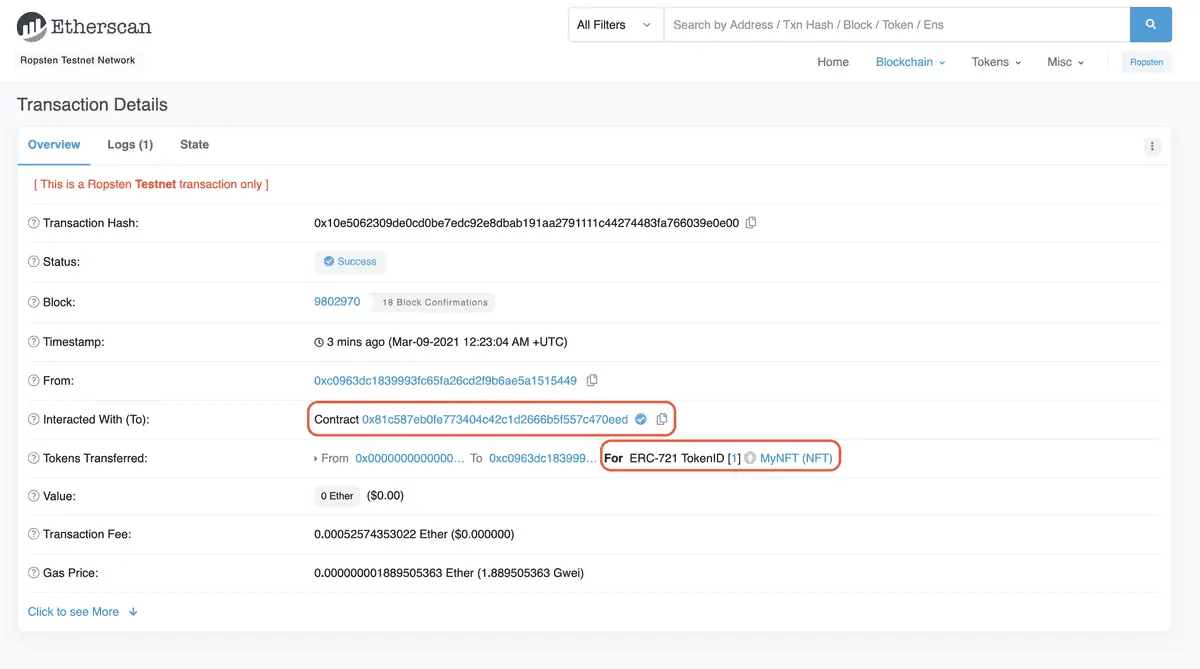Viewport: 1200px width, 669px height.
Task: Click help icon next to Value
Action: coord(34,496)
